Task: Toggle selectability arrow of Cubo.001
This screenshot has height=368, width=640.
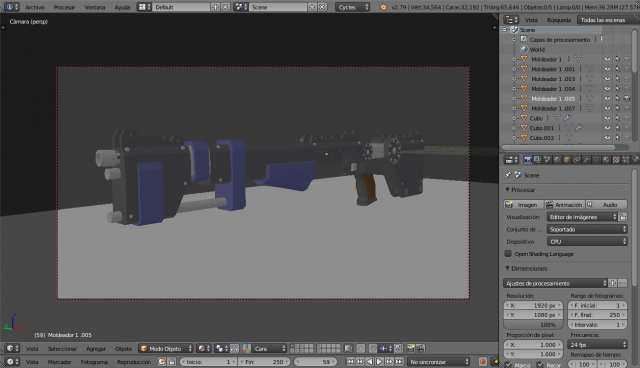Action: tap(617, 128)
